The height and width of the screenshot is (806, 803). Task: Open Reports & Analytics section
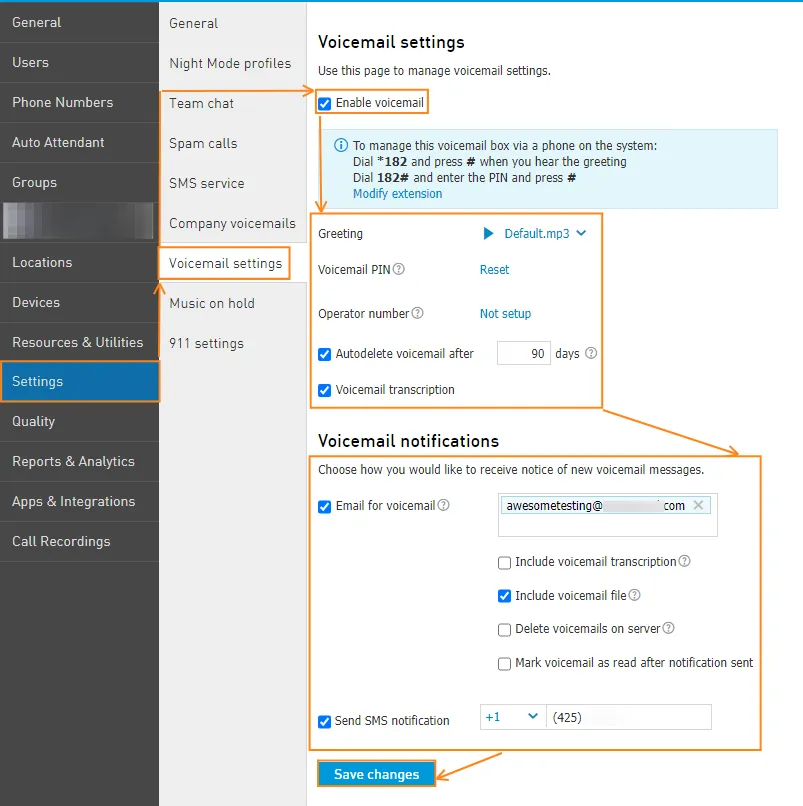79,462
